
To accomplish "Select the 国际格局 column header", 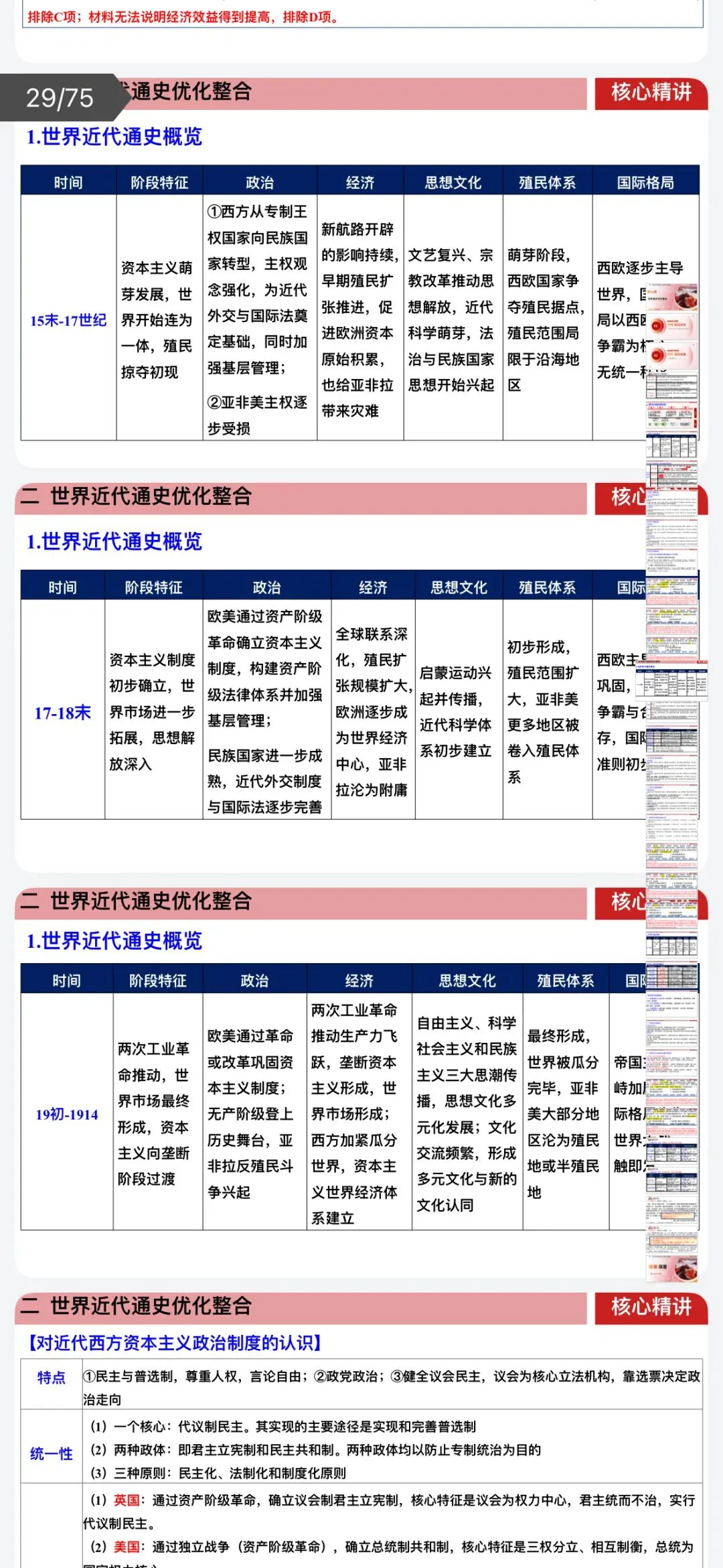I will click(x=645, y=183).
